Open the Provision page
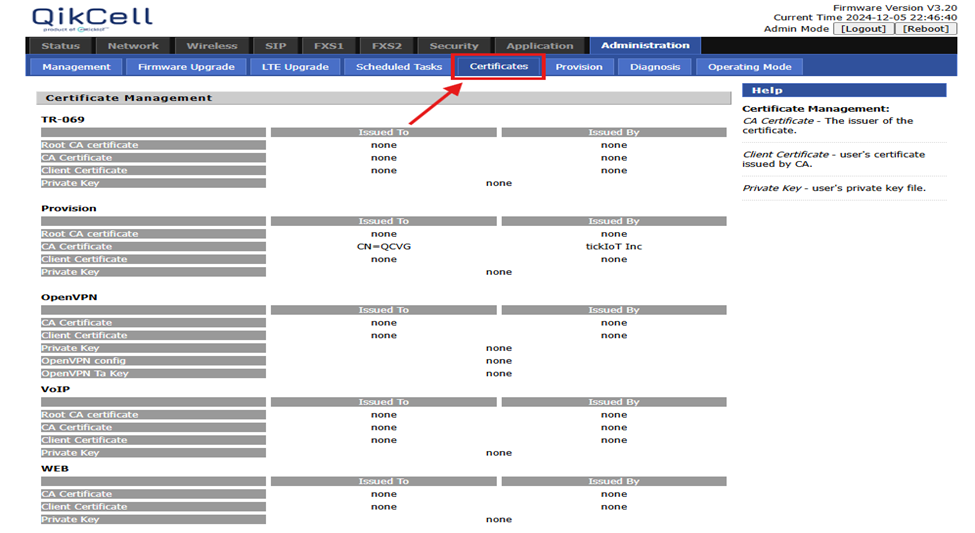Viewport: 975px width, 533px height. [579, 67]
